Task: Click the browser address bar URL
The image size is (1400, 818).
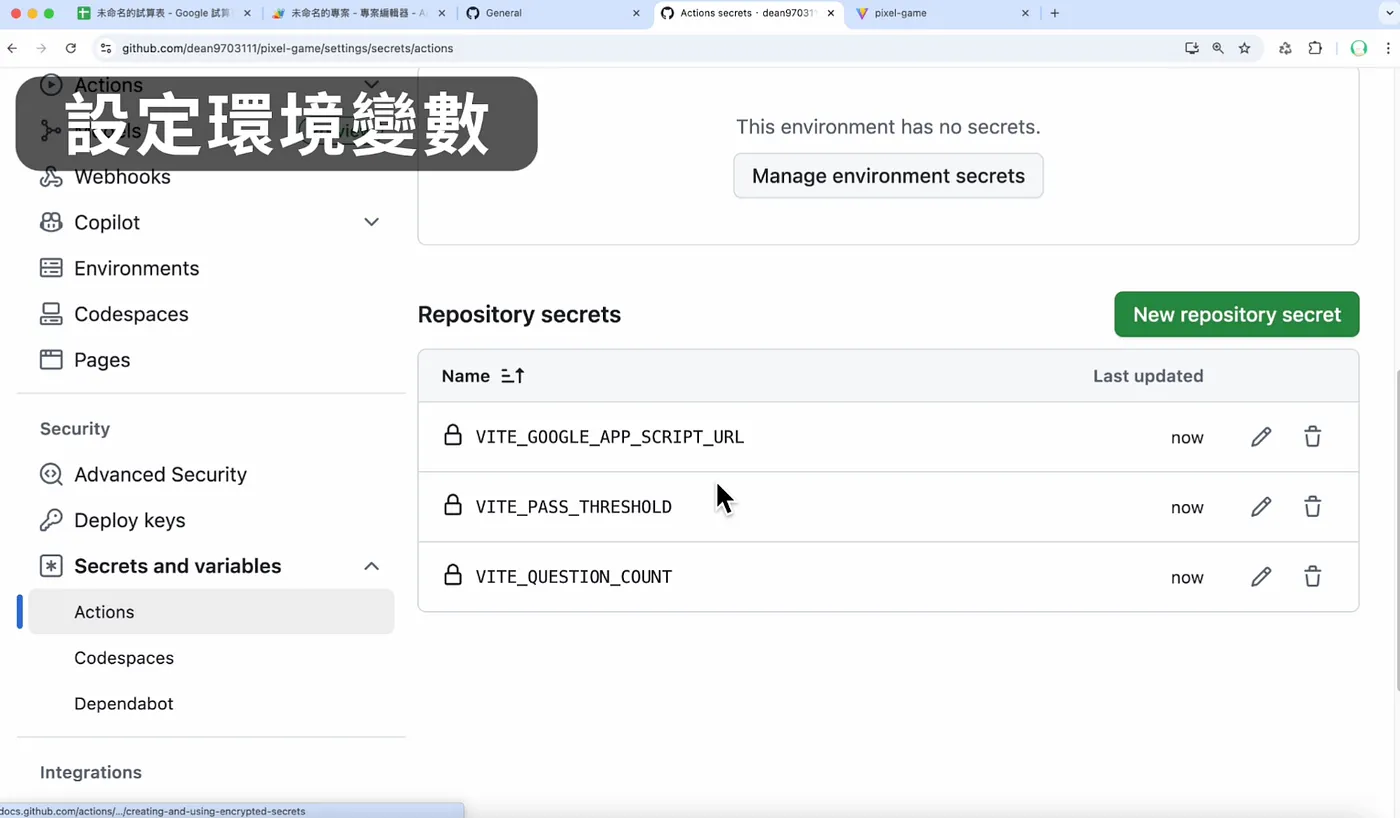Action: tap(288, 48)
